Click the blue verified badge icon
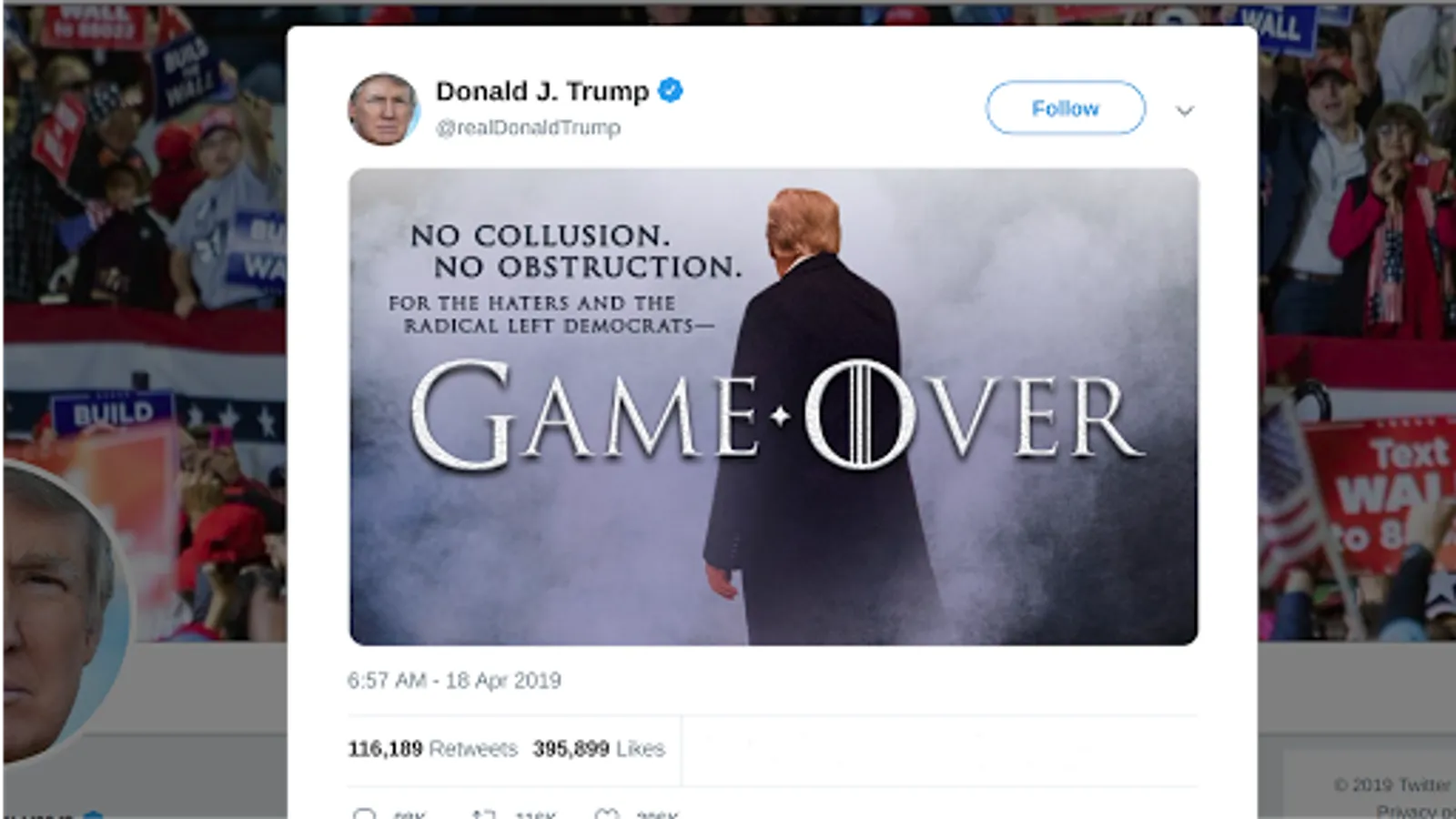The image size is (1456, 819). [670, 91]
